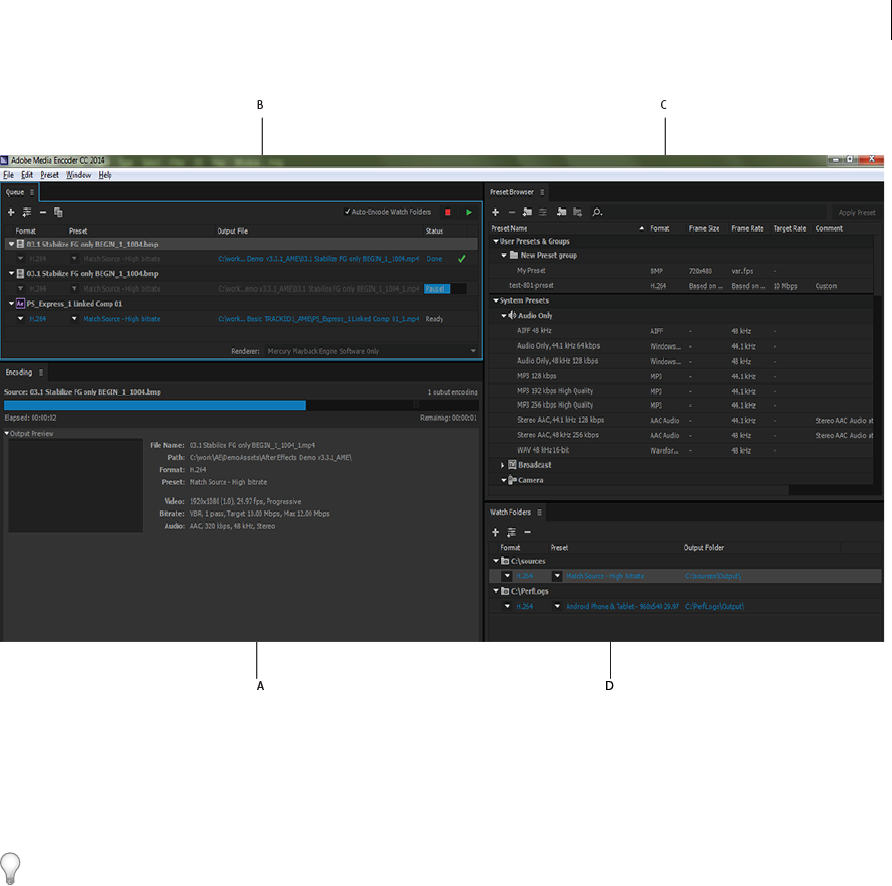The height and width of the screenshot is (886, 892).
Task: Create new preset in Preset Browser
Action: (x=495, y=212)
